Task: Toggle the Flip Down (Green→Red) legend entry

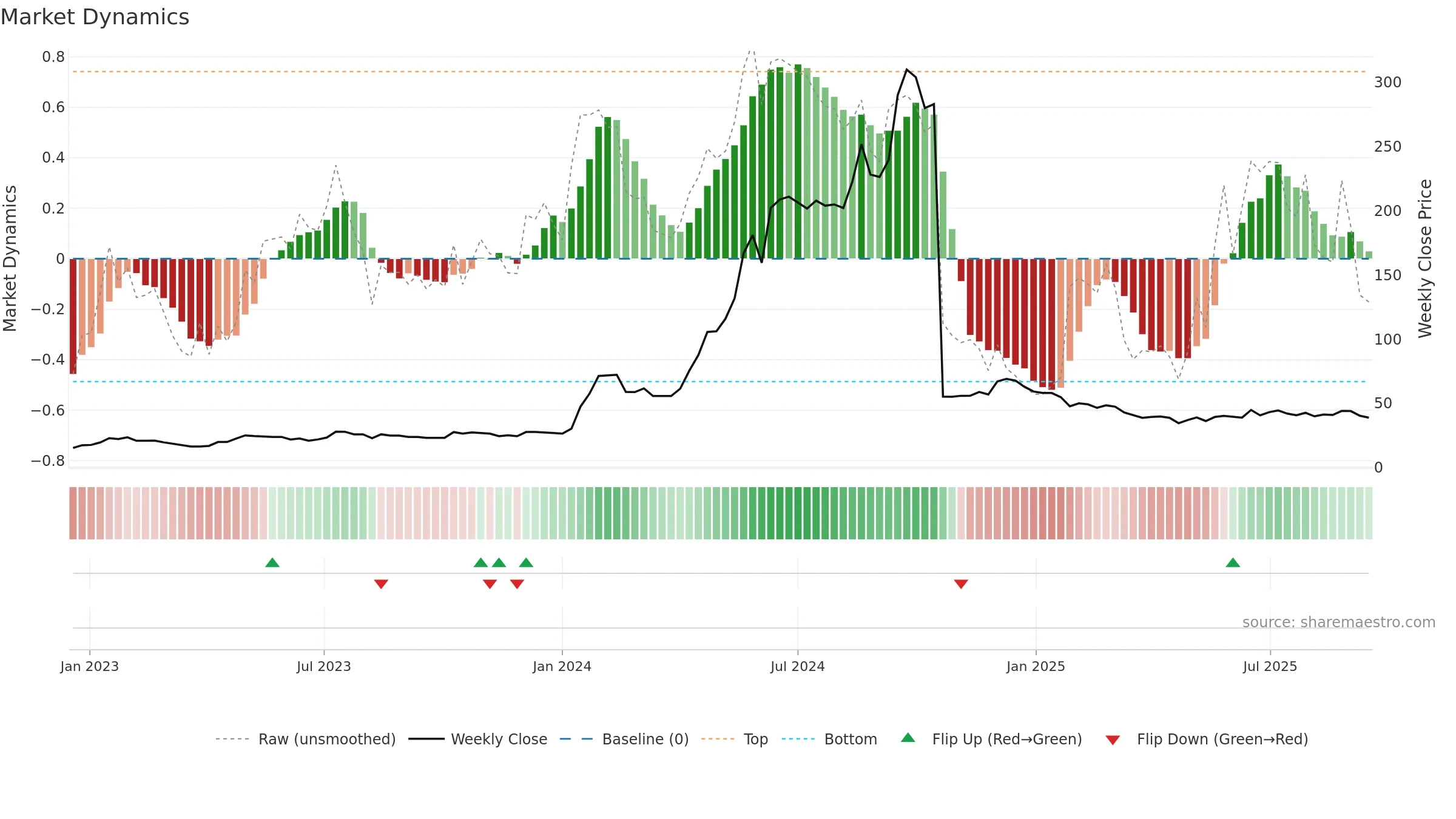Action: 1206,739
